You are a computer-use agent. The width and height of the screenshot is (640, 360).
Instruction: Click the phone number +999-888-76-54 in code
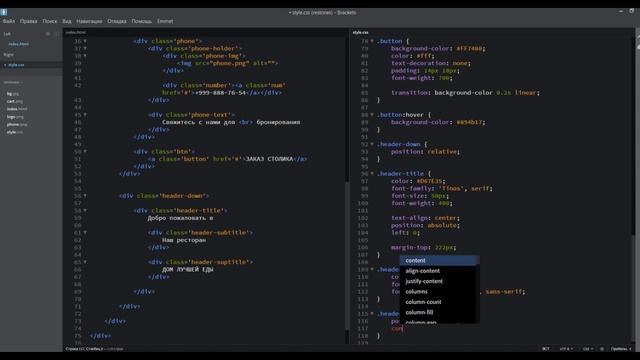click(221, 93)
